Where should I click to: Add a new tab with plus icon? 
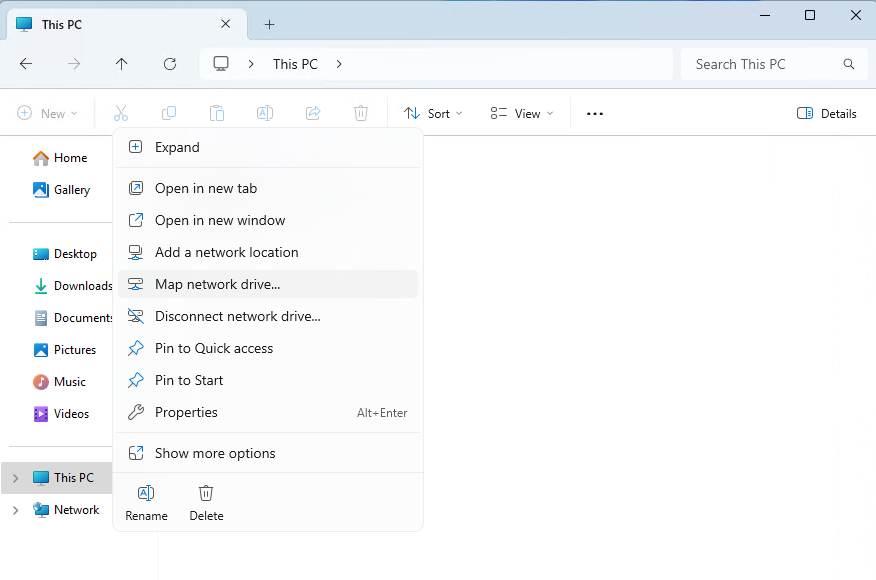(x=269, y=25)
